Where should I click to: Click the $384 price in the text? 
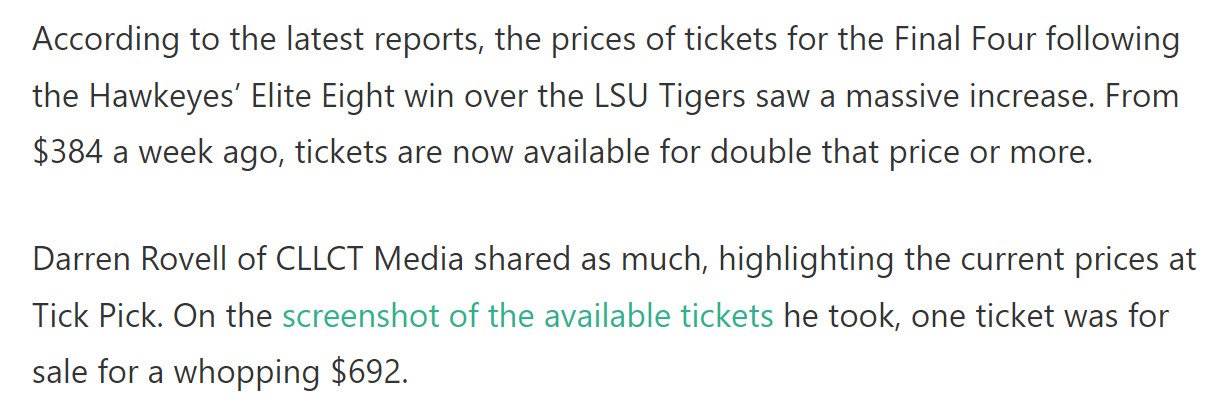(66, 154)
